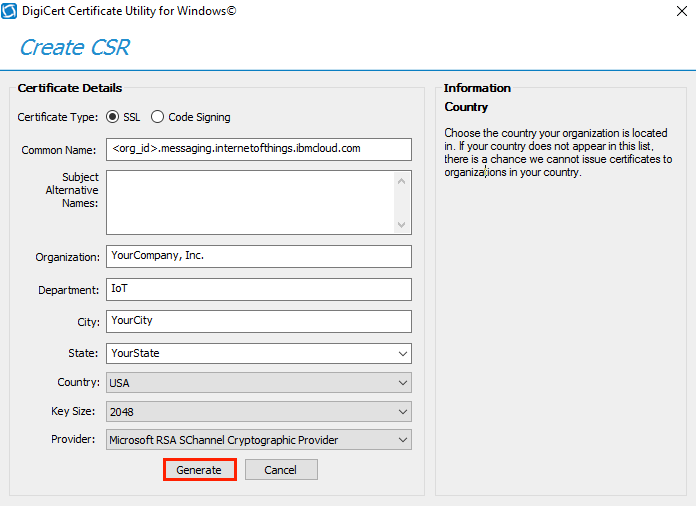Click the DigiCert app icon in title bar
The height and width of the screenshot is (506, 696).
[x=9, y=11]
